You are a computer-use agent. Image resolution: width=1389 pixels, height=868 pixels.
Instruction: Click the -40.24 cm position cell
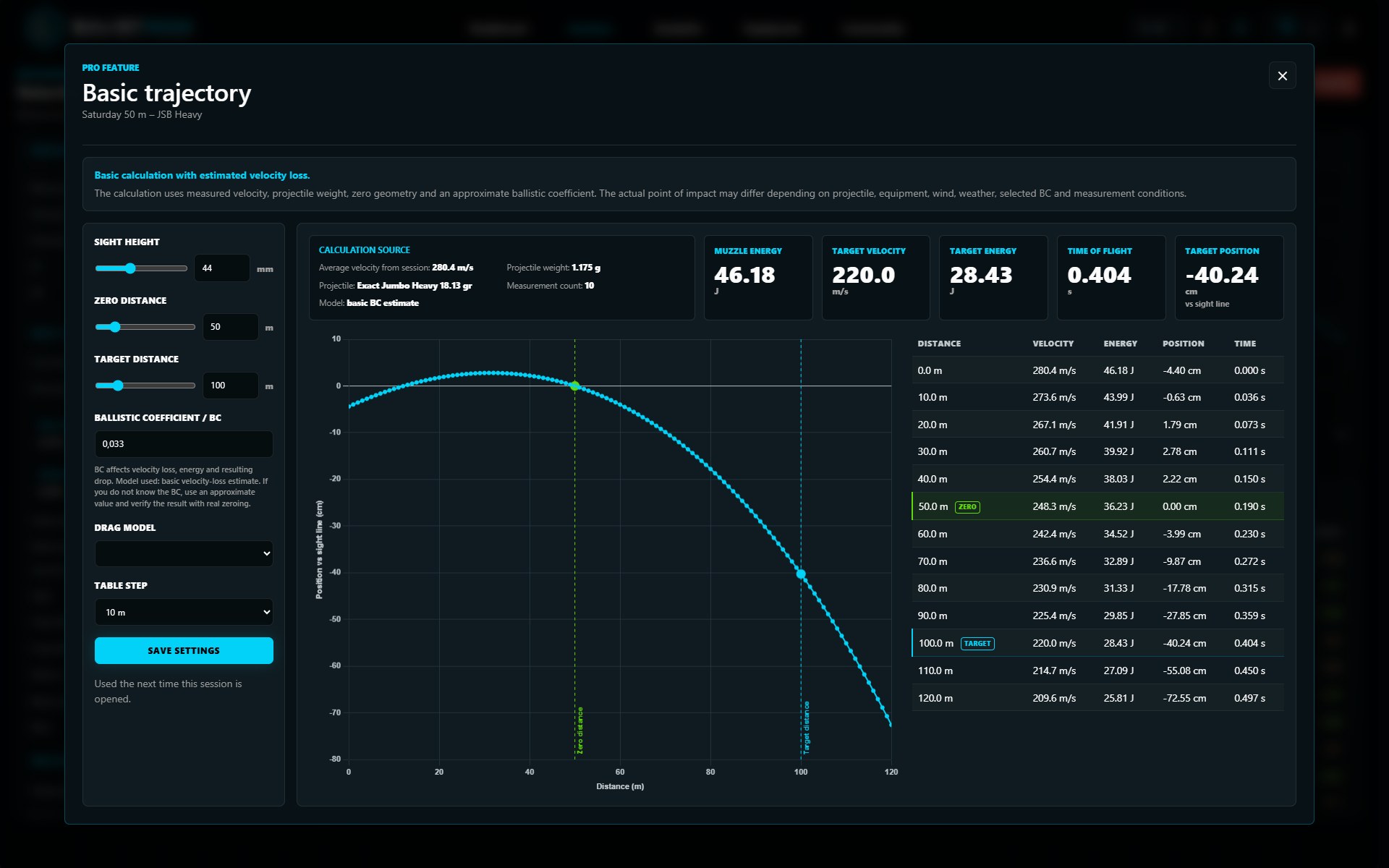tap(1184, 643)
